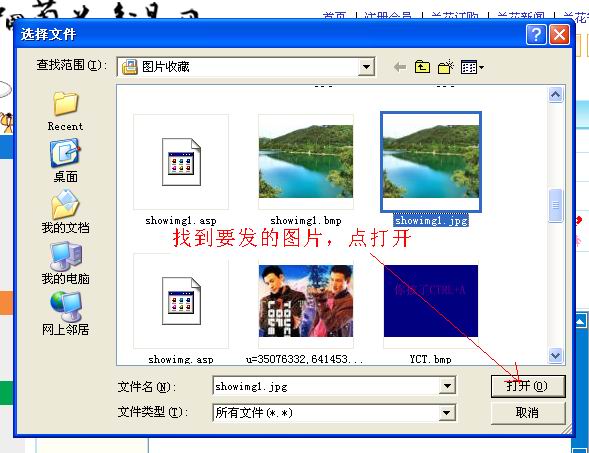Close the 选择文件 dialog
589x453 pixels.
[559, 35]
